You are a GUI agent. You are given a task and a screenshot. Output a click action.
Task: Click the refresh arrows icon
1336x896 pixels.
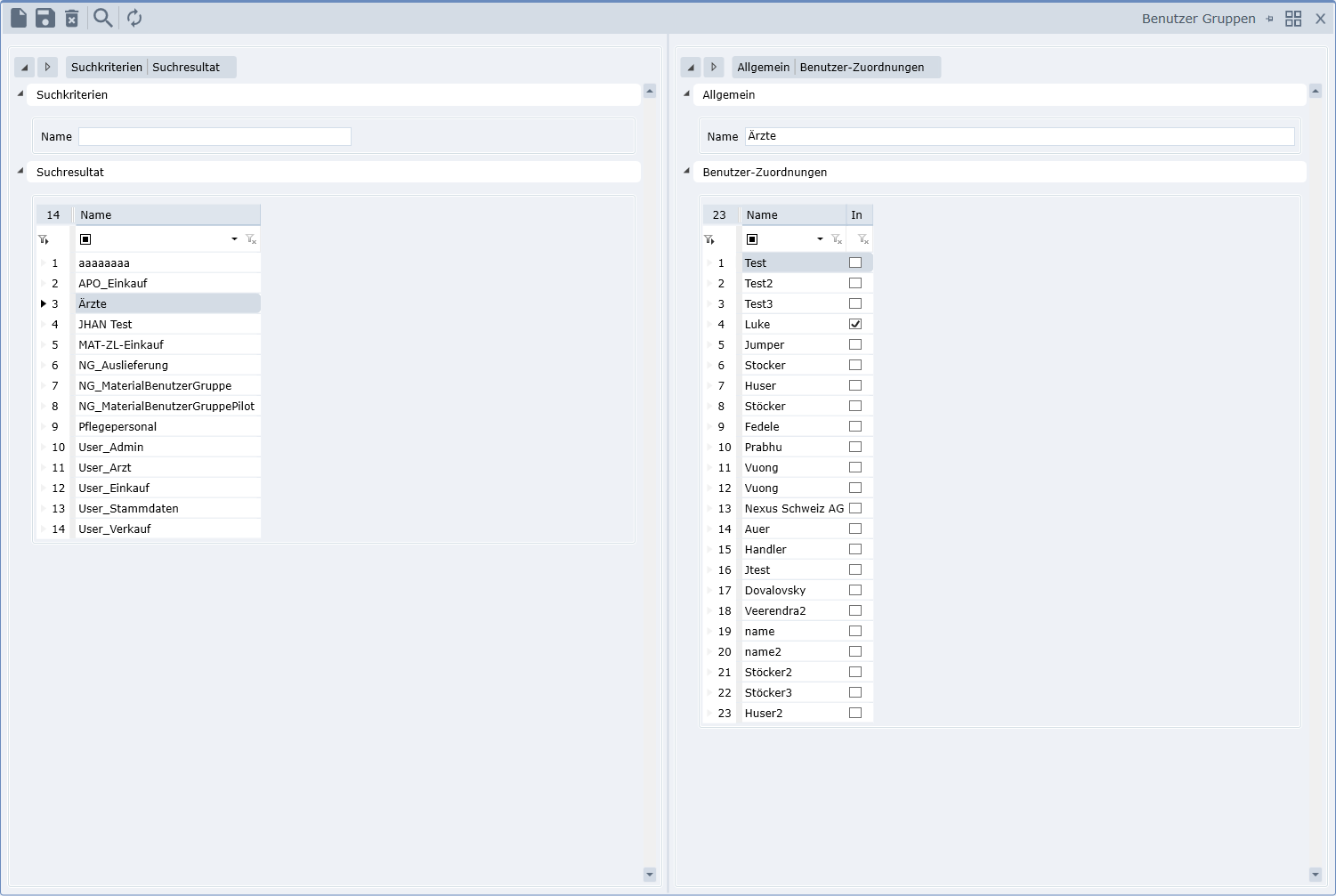(134, 18)
